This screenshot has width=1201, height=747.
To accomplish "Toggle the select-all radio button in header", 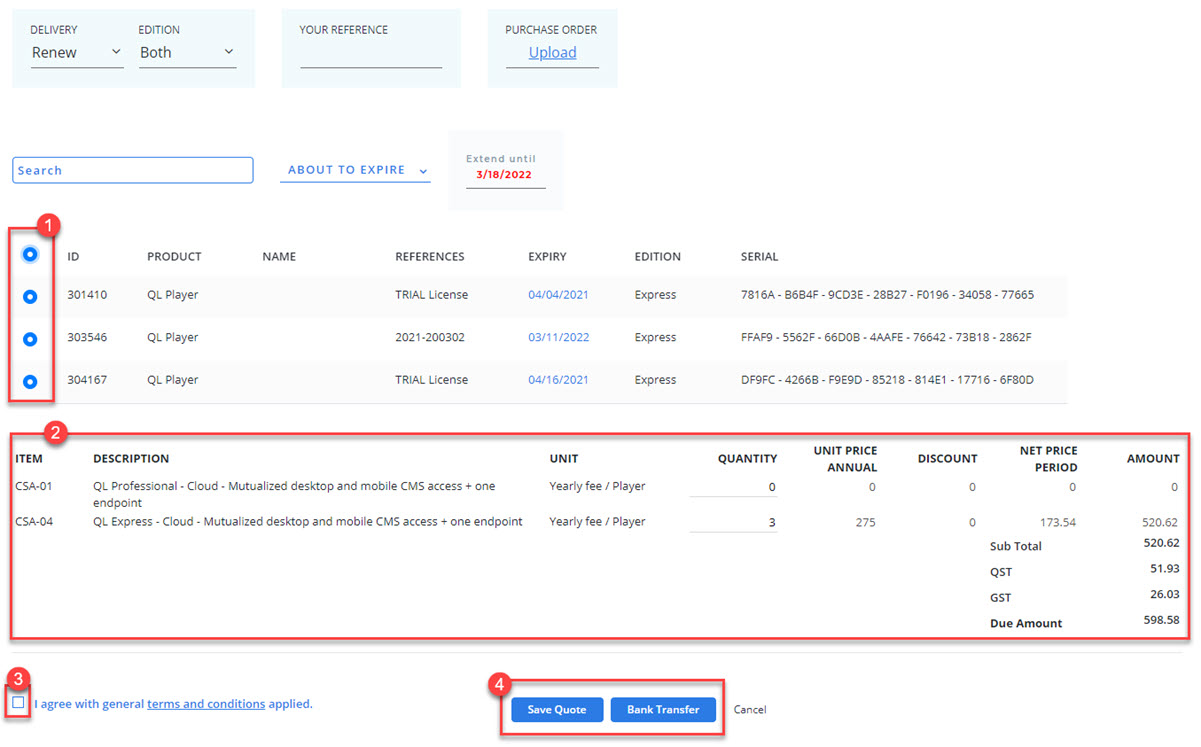I will click(30, 255).
